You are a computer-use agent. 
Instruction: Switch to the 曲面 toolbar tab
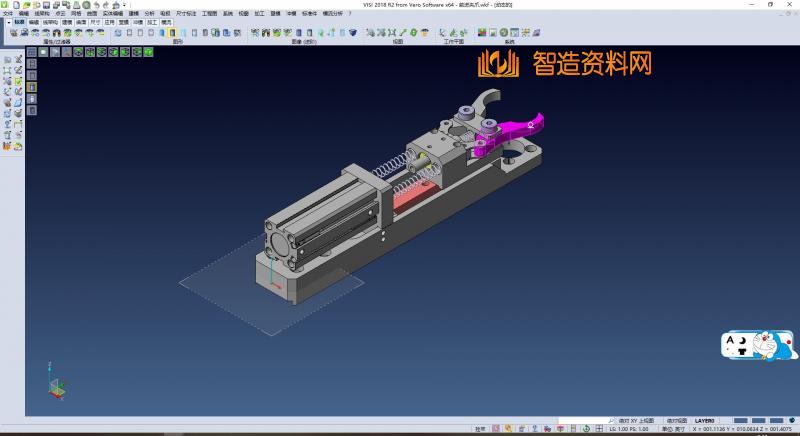click(81, 21)
